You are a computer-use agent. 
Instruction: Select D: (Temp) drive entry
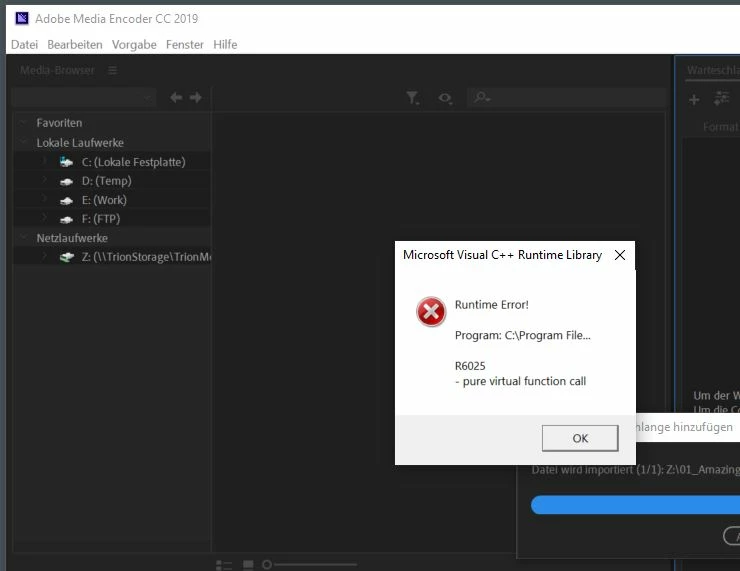(107, 181)
